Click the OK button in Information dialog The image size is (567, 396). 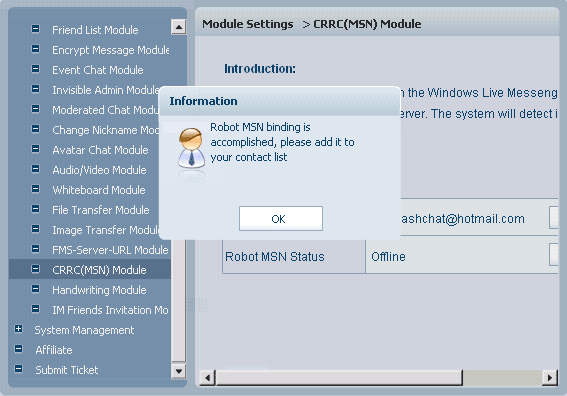coord(281,218)
